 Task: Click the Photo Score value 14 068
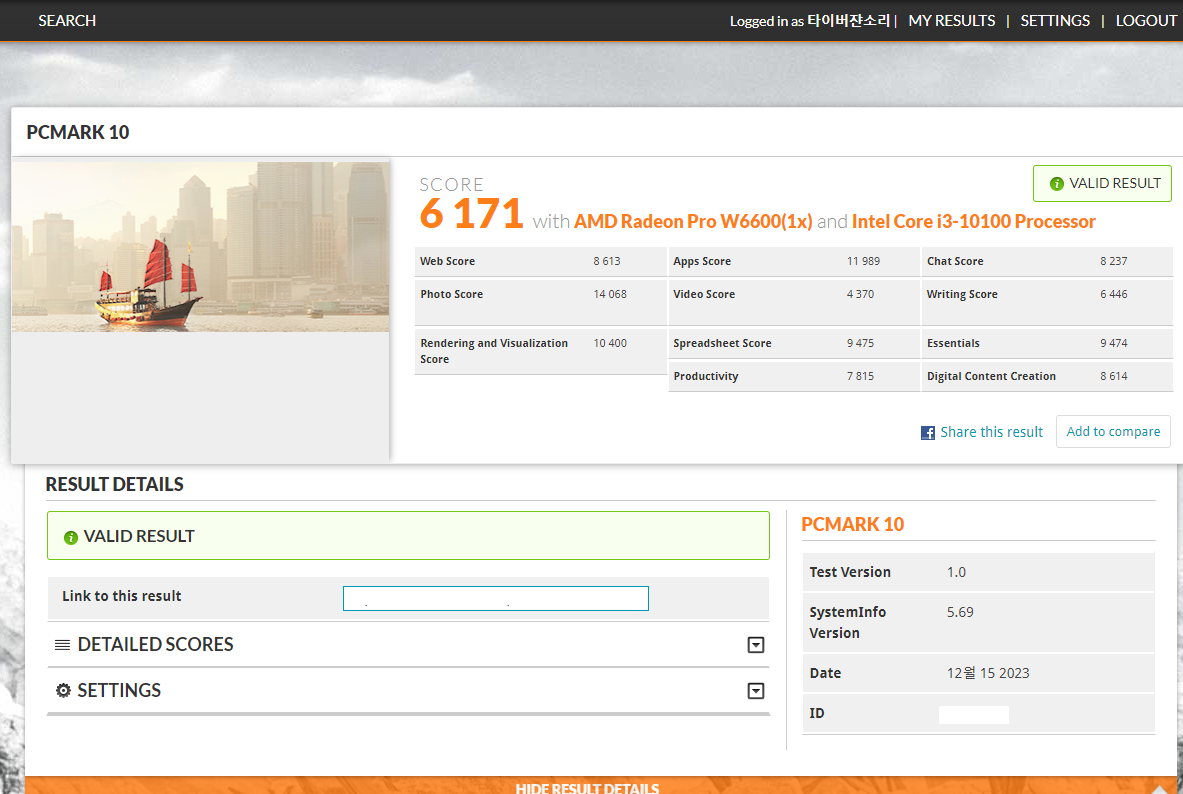(x=610, y=294)
